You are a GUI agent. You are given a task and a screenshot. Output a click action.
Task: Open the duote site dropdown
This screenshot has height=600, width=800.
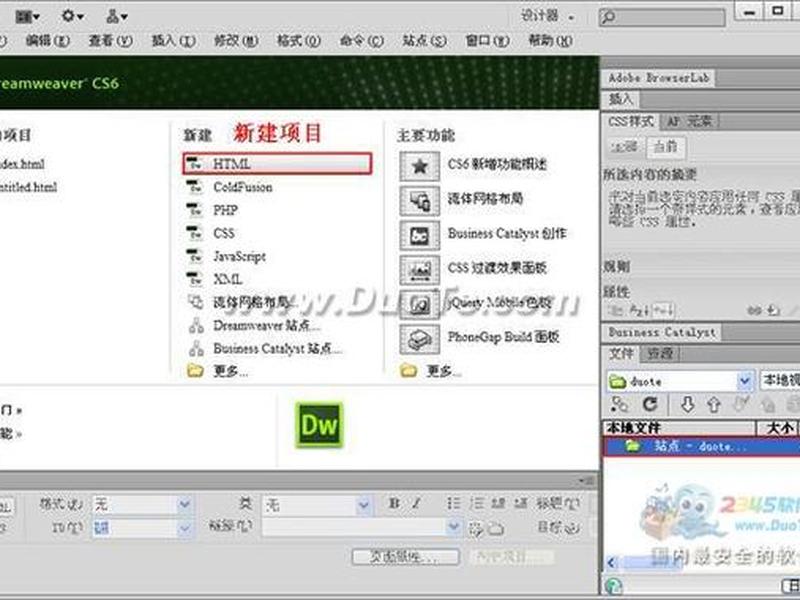pos(681,381)
